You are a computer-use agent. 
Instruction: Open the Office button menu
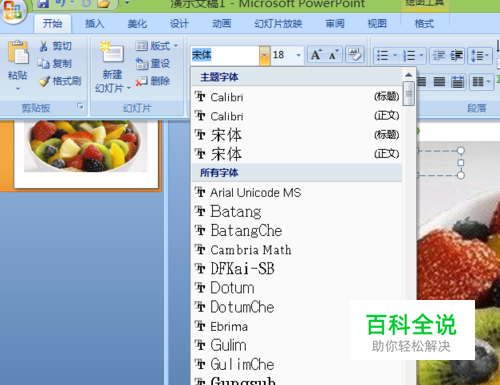[13, 10]
